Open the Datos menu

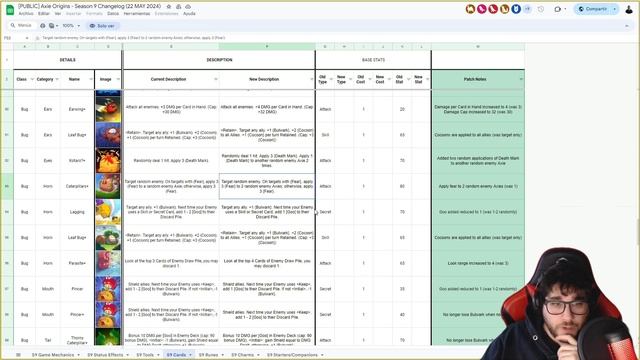tap(113, 13)
